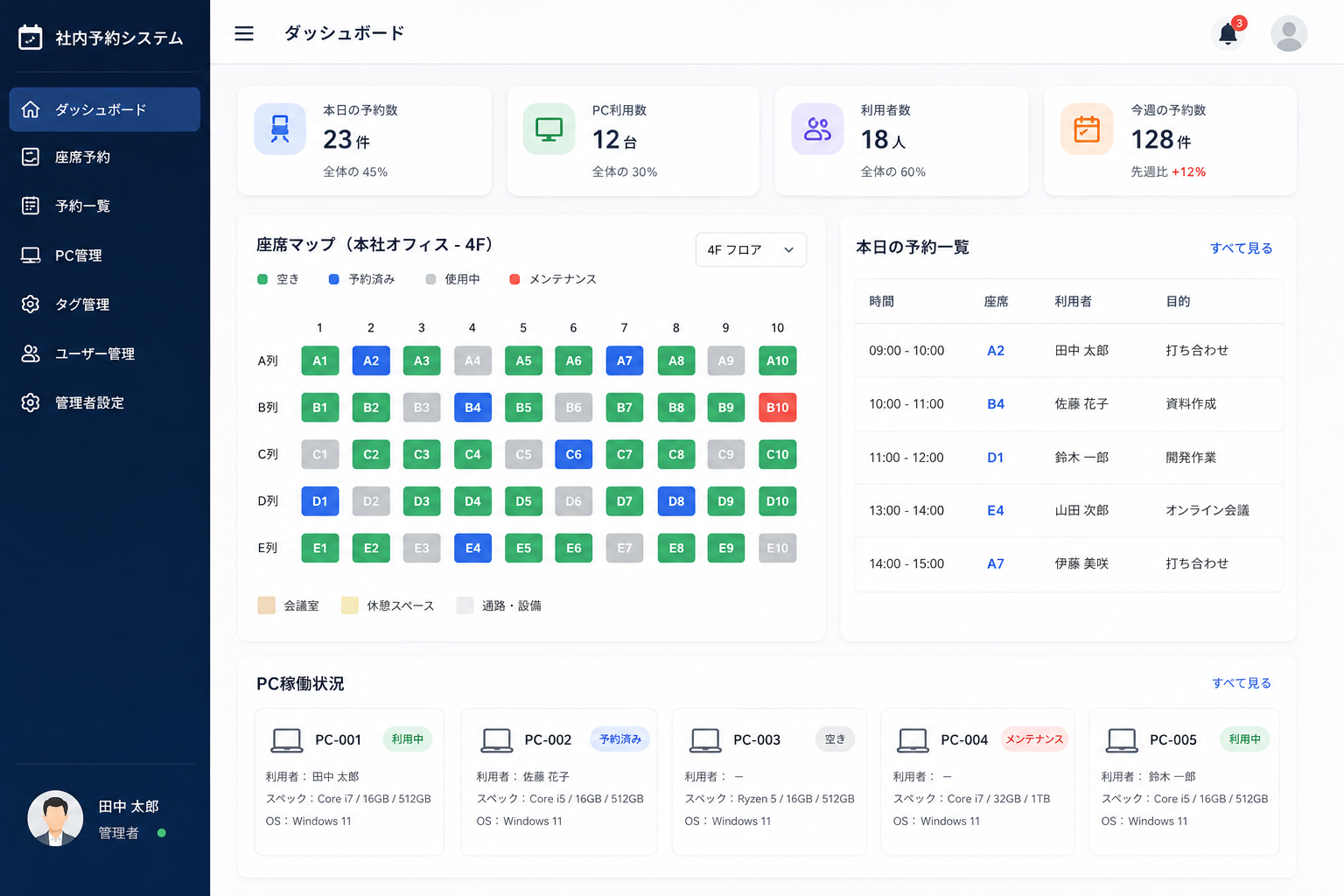Select reserved seat C6 on map

coord(574,454)
